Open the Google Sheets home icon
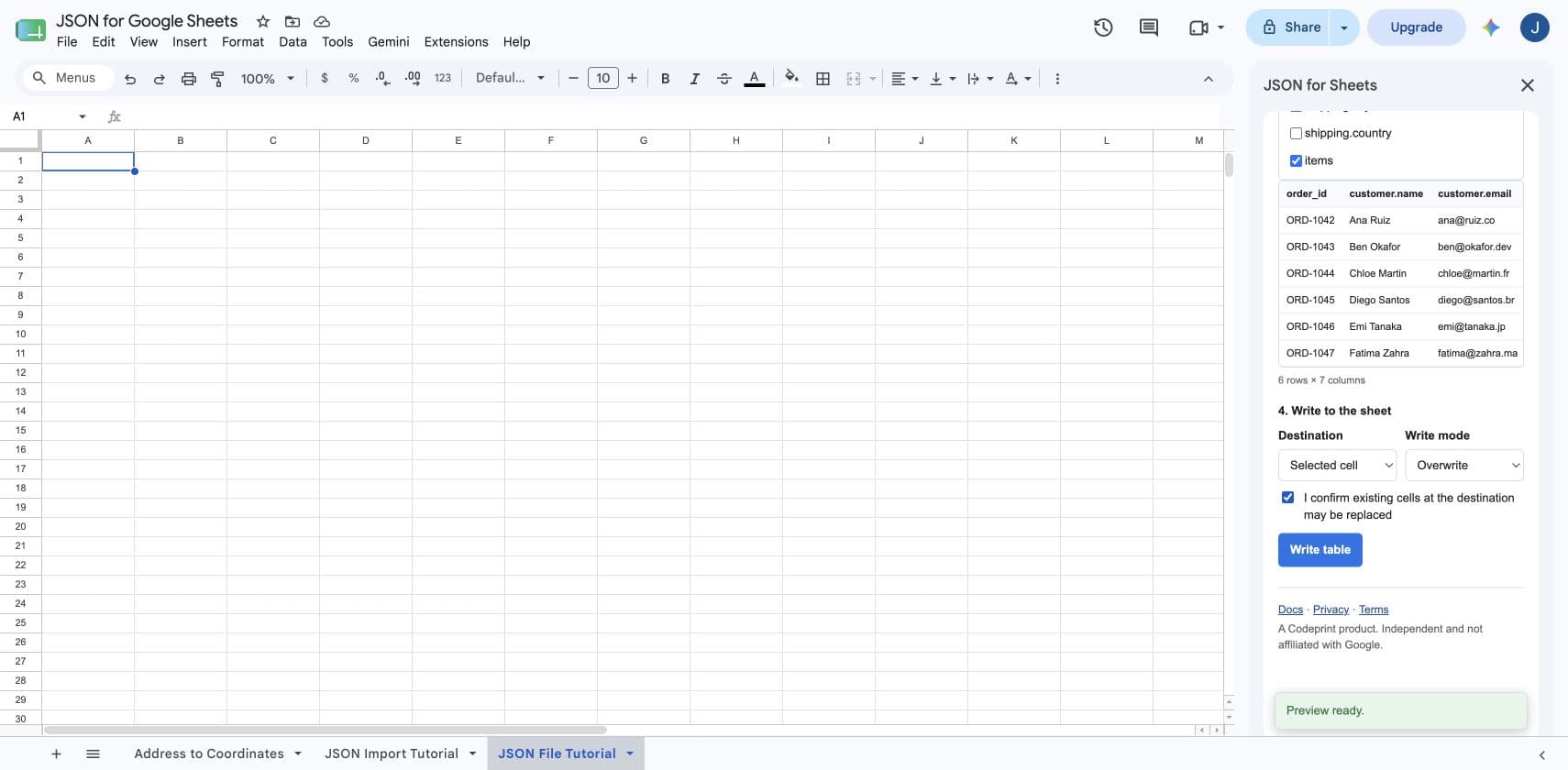 pyautogui.click(x=30, y=30)
